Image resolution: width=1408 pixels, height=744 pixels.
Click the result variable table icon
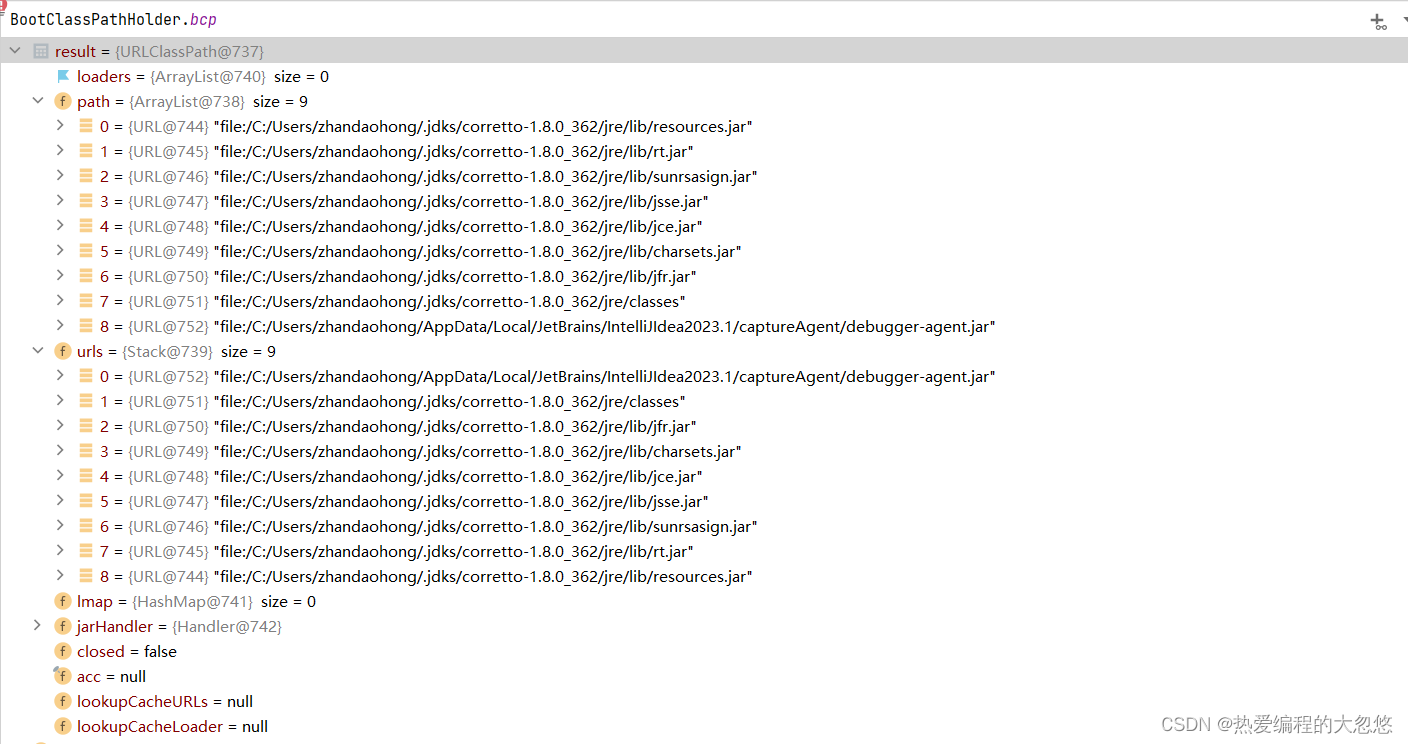click(x=41, y=51)
